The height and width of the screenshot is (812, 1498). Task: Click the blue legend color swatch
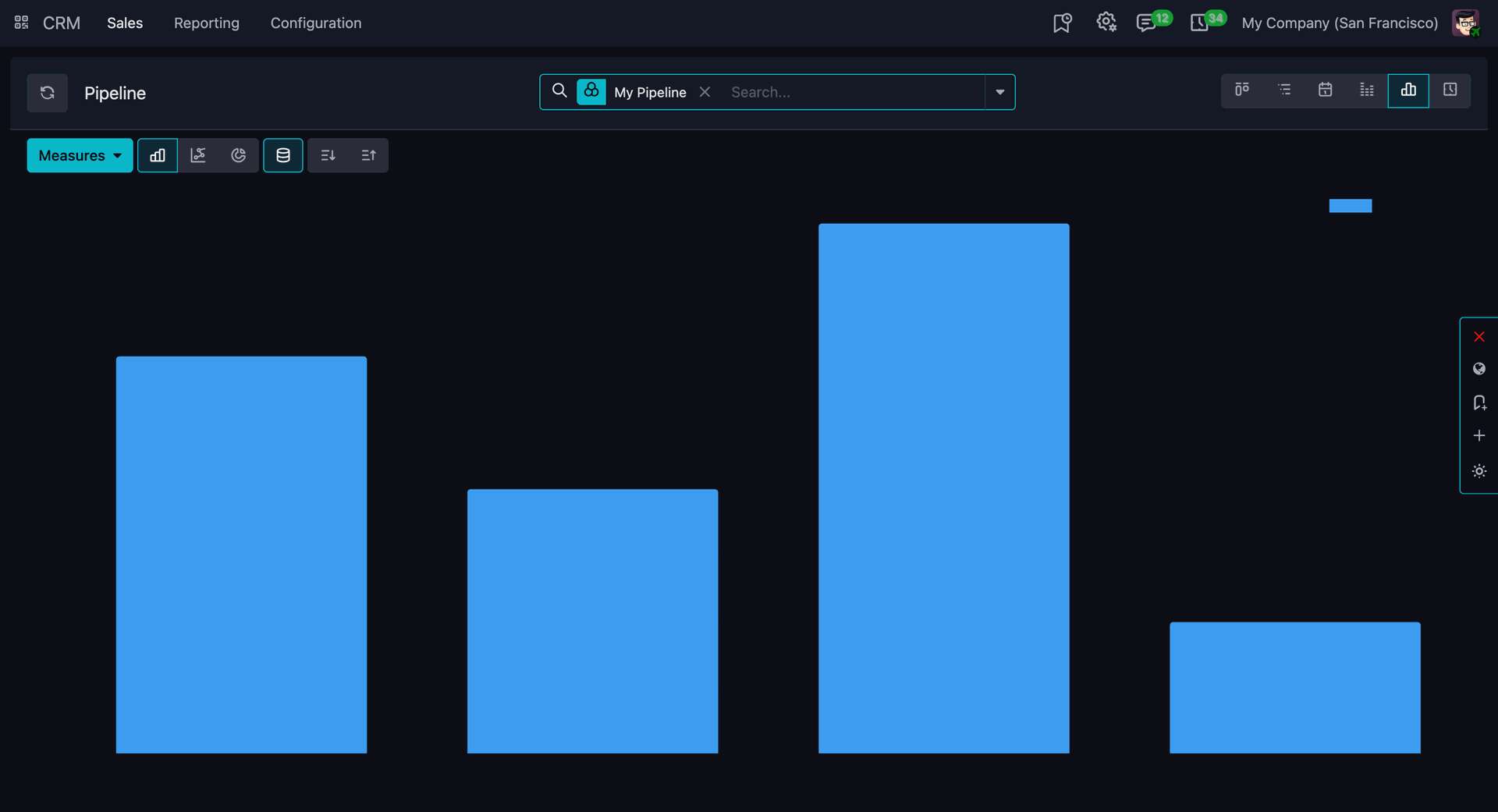(x=1351, y=206)
